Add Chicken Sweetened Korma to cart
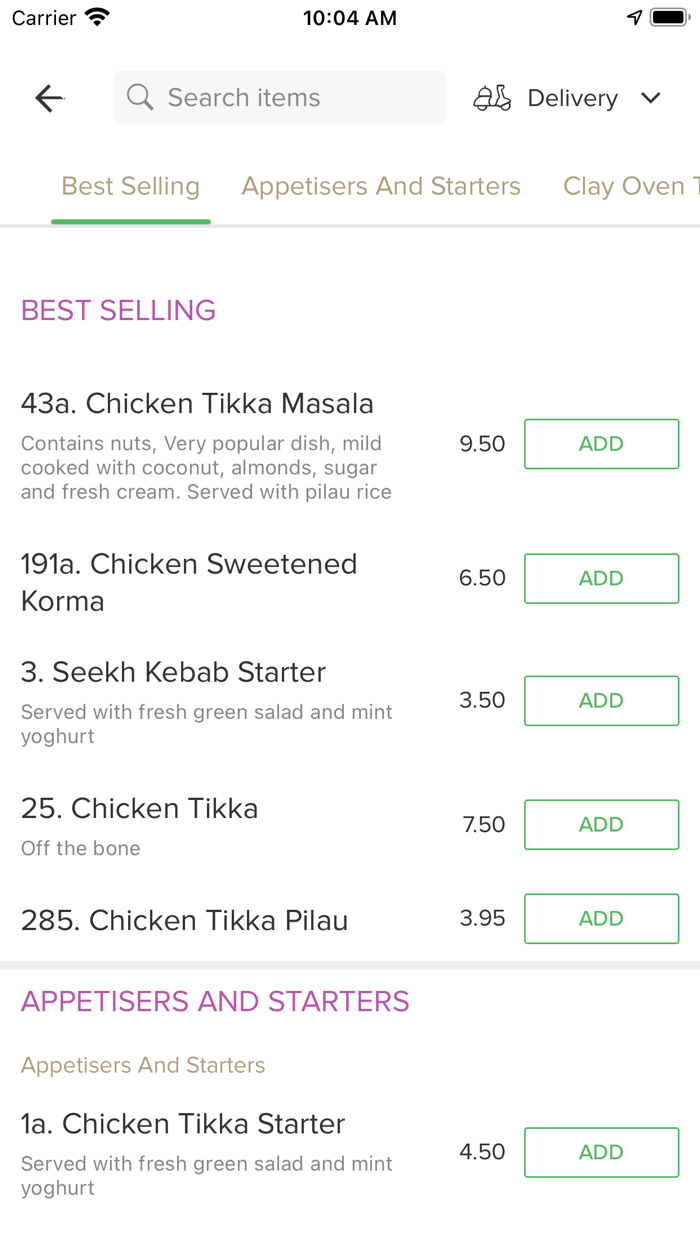This screenshot has width=700, height=1244. (x=601, y=578)
